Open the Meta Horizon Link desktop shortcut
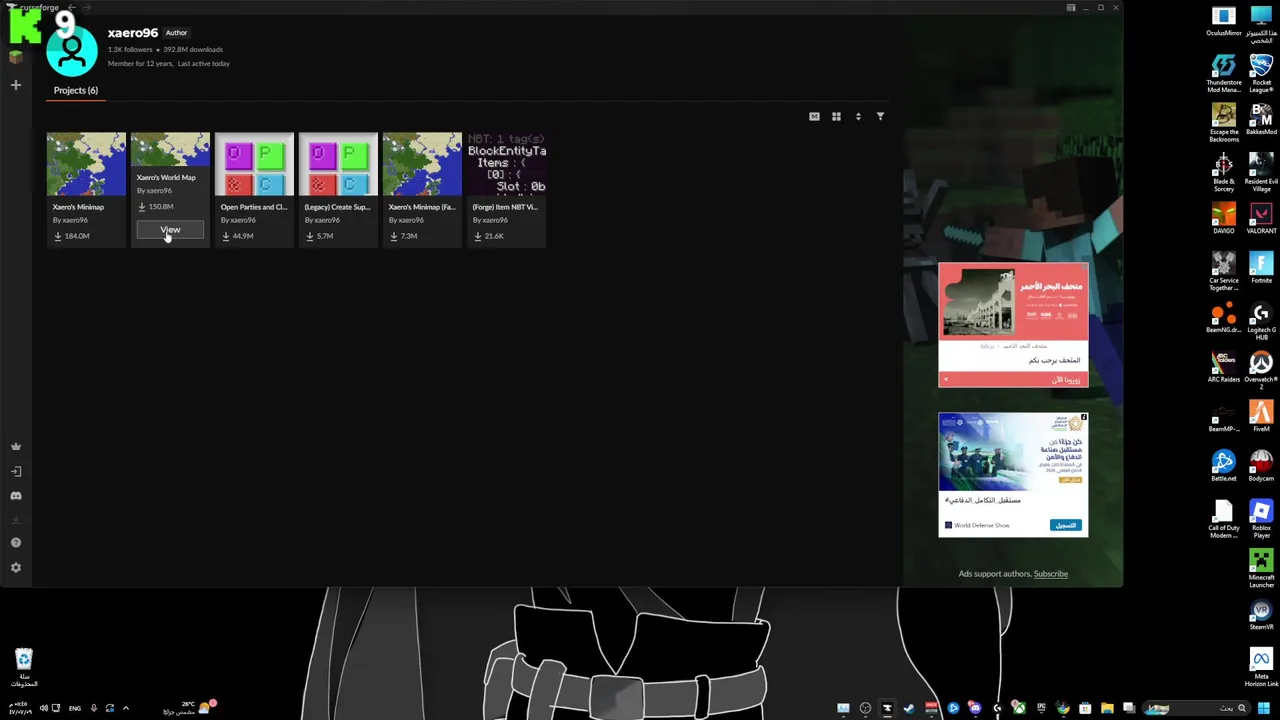The width and height of the screenshot is (1280, 720). pyautogui.click(x=1261, y=668)
